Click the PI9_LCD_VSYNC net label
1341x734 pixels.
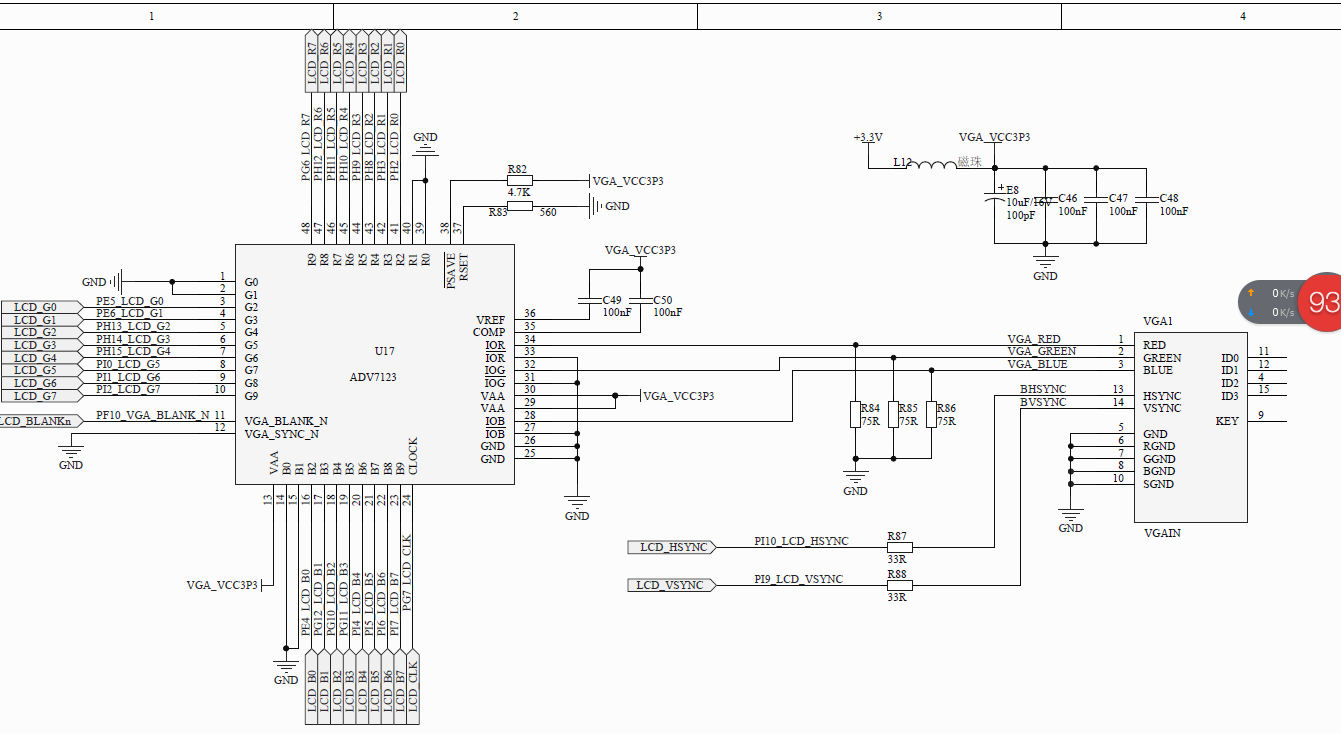coord(798,579)
